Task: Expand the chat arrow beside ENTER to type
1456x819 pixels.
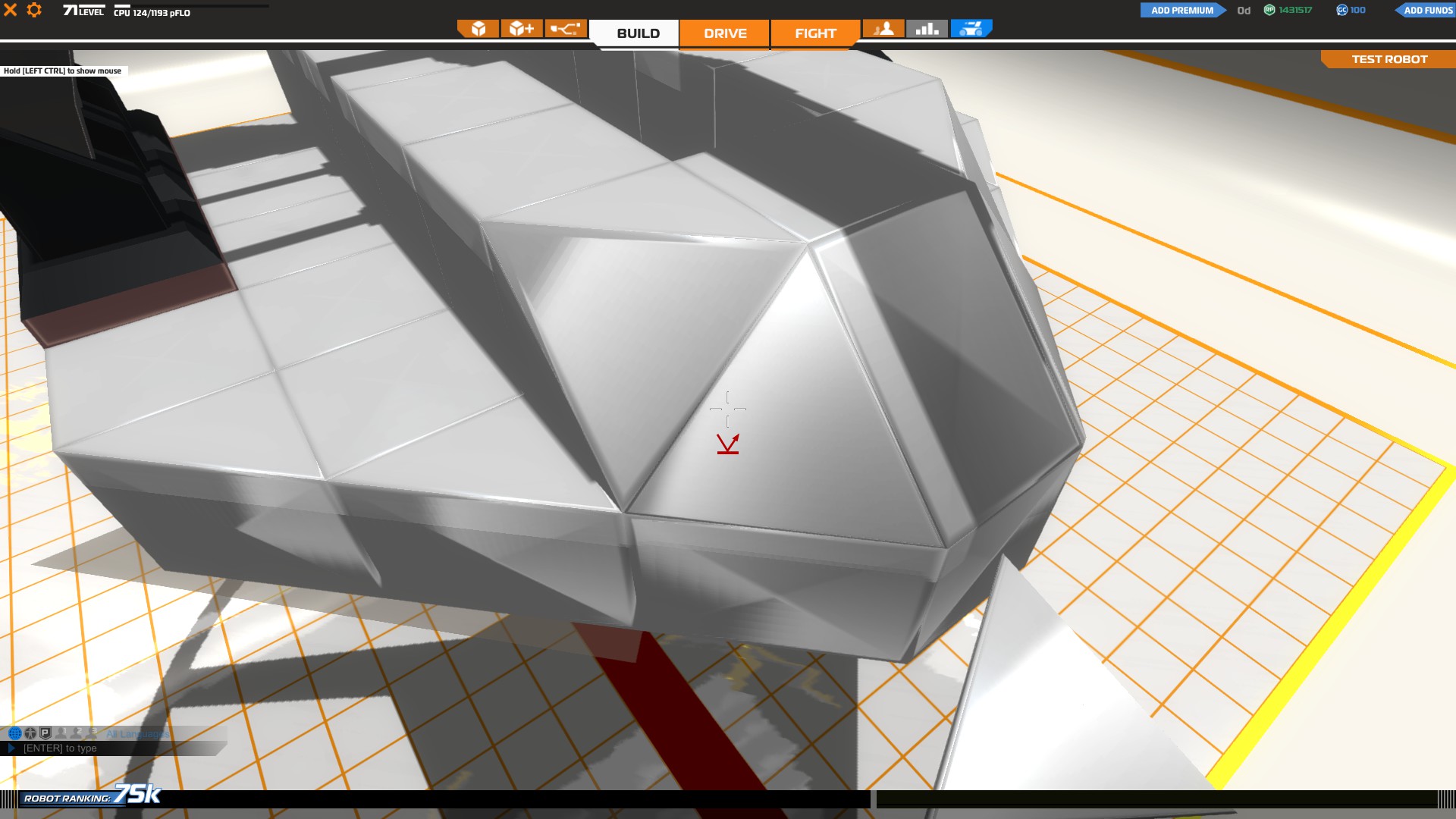Action: tap(11, 748)
